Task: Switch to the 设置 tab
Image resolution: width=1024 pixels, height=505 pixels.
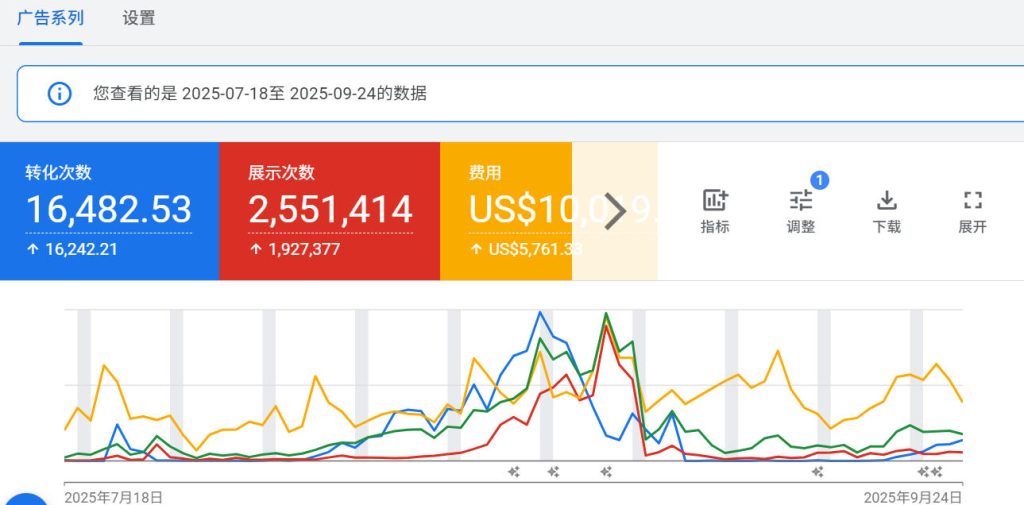Action: (139, 19)
